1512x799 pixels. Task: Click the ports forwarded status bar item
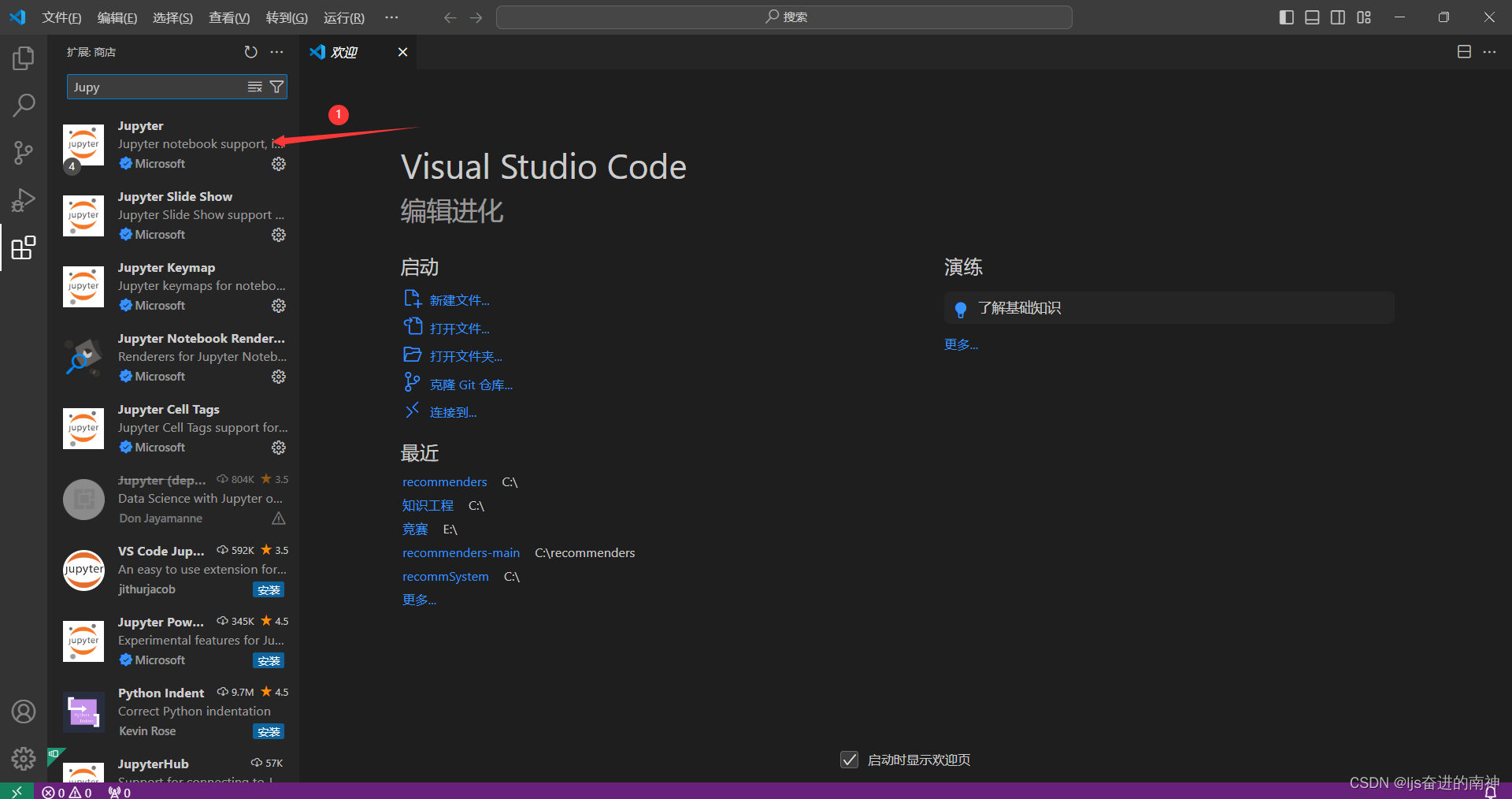point(120,792)
